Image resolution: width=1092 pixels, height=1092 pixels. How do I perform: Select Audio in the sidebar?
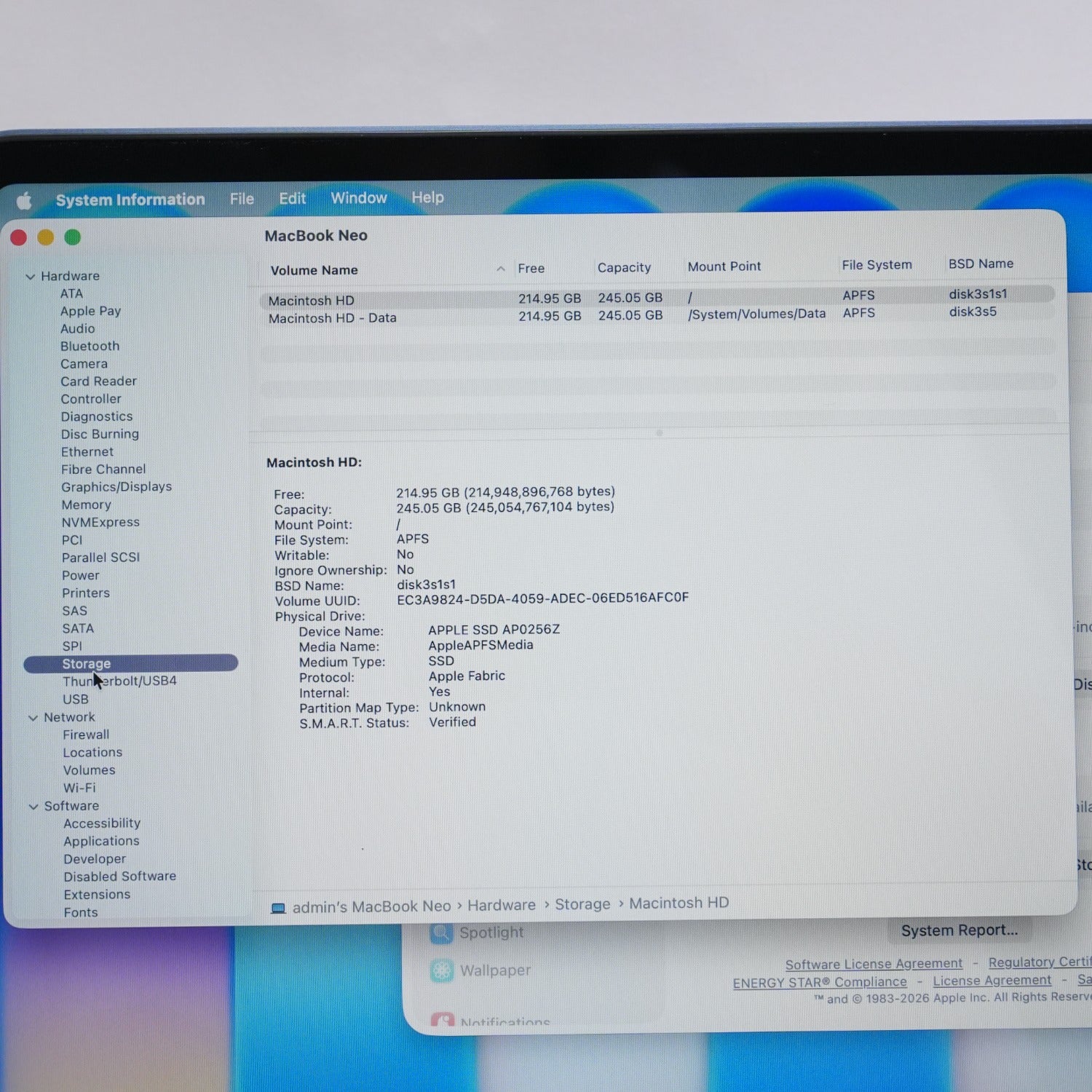pyautogui.click(x=77, y=328)
